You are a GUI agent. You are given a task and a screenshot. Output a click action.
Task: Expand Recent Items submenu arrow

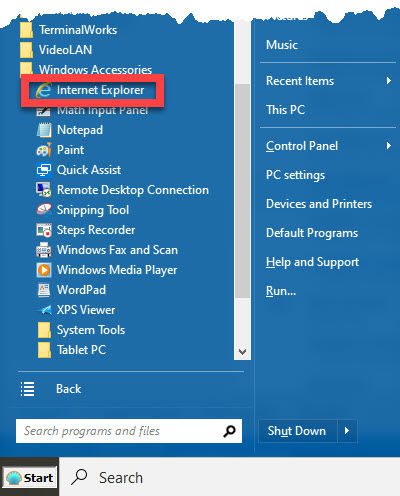pyautogui.click(x=388, y=81)
